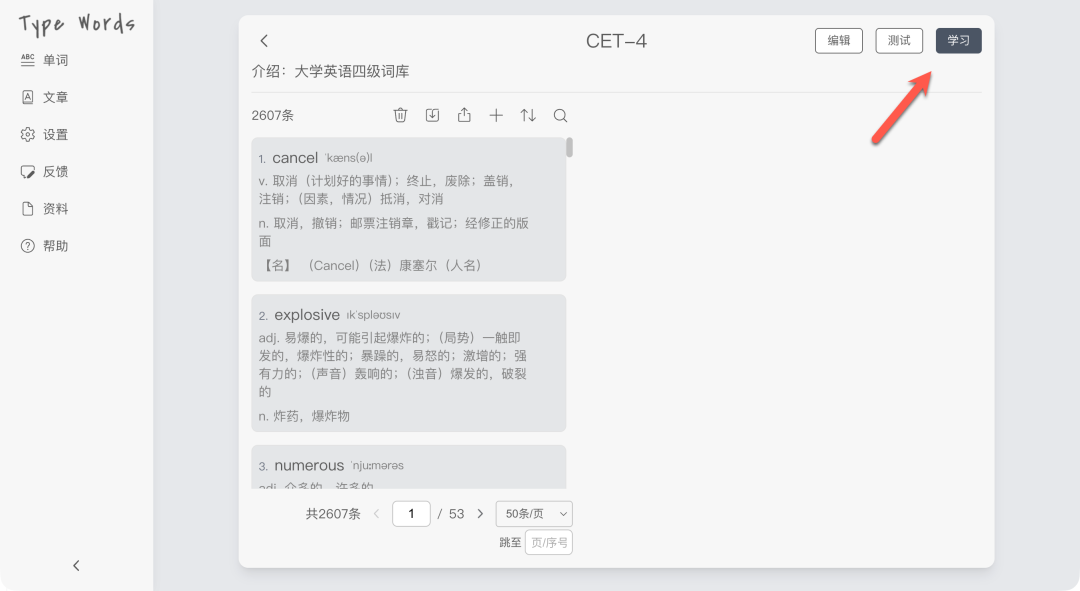The image size is (1080, 591).
Task: Go back using the left chevron arrow
Action: (264, 41)
